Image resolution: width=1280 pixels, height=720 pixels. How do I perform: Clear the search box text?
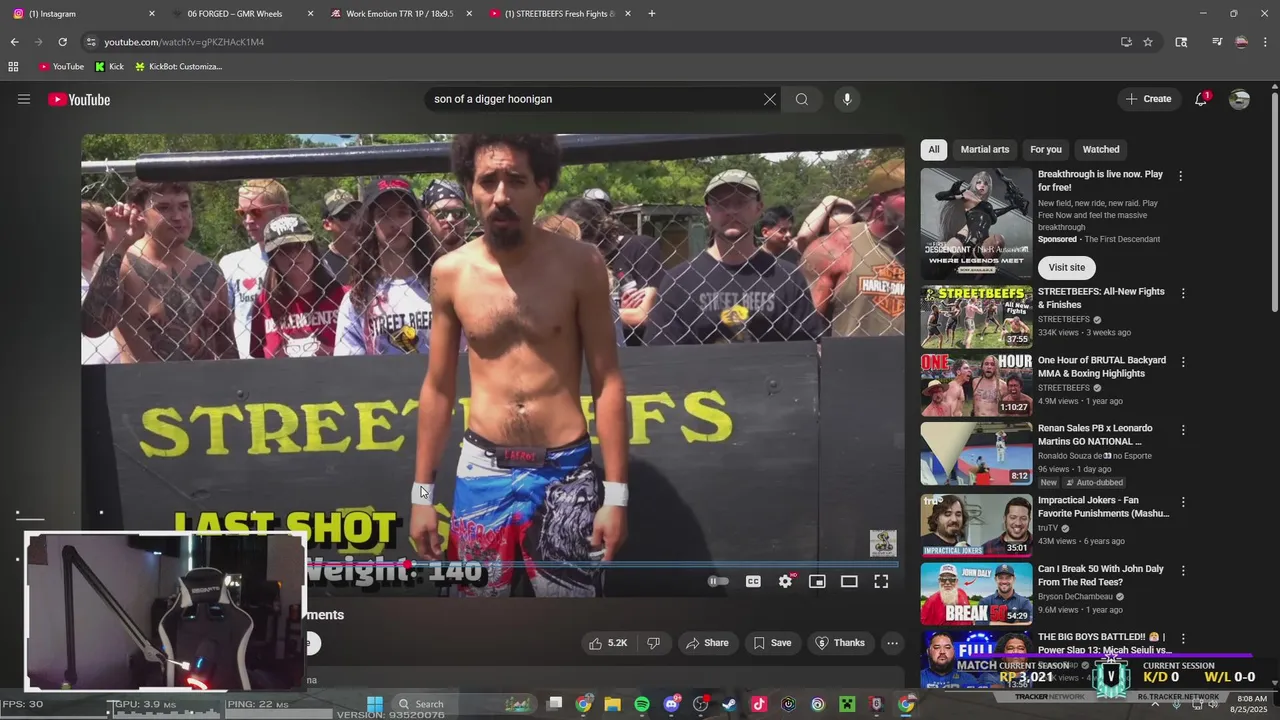[x=770, y=99]
